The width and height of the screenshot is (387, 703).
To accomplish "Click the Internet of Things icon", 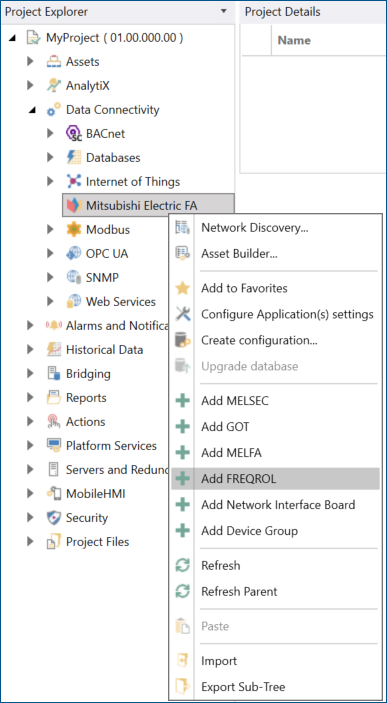I will 74,182.
